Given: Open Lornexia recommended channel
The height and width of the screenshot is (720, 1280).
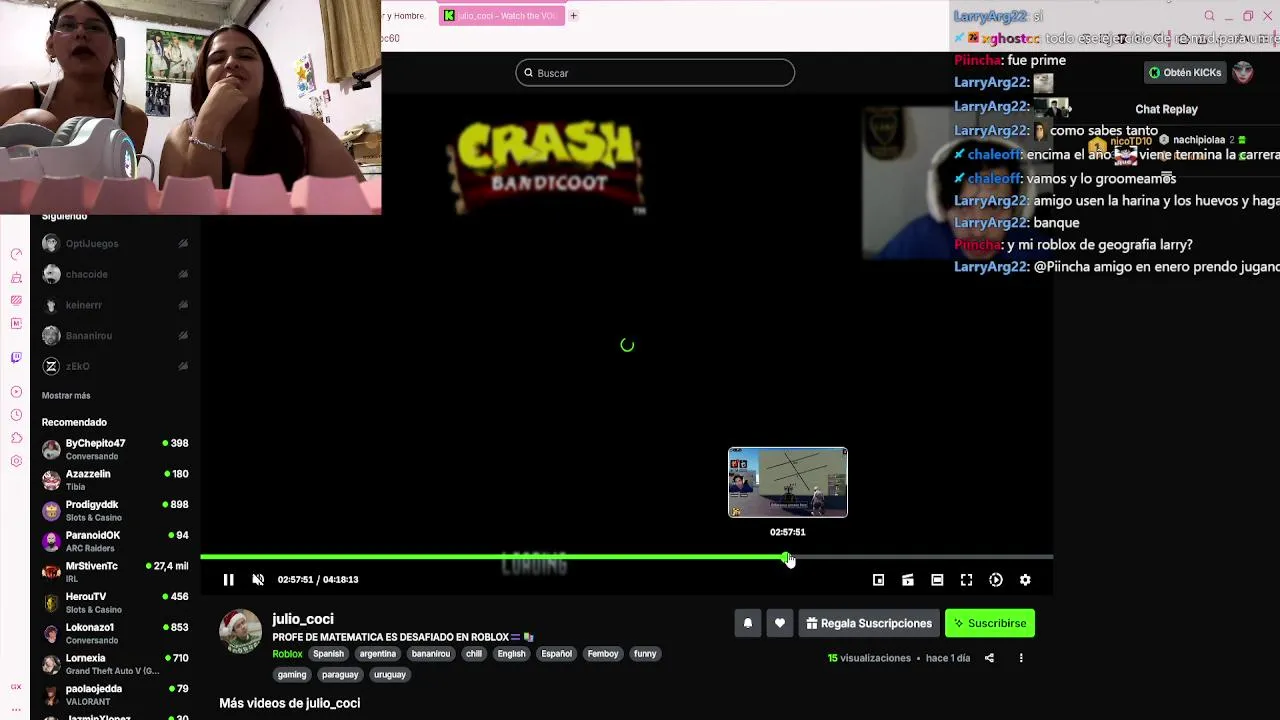Looking at the screenshot, I should click(115, 664).
